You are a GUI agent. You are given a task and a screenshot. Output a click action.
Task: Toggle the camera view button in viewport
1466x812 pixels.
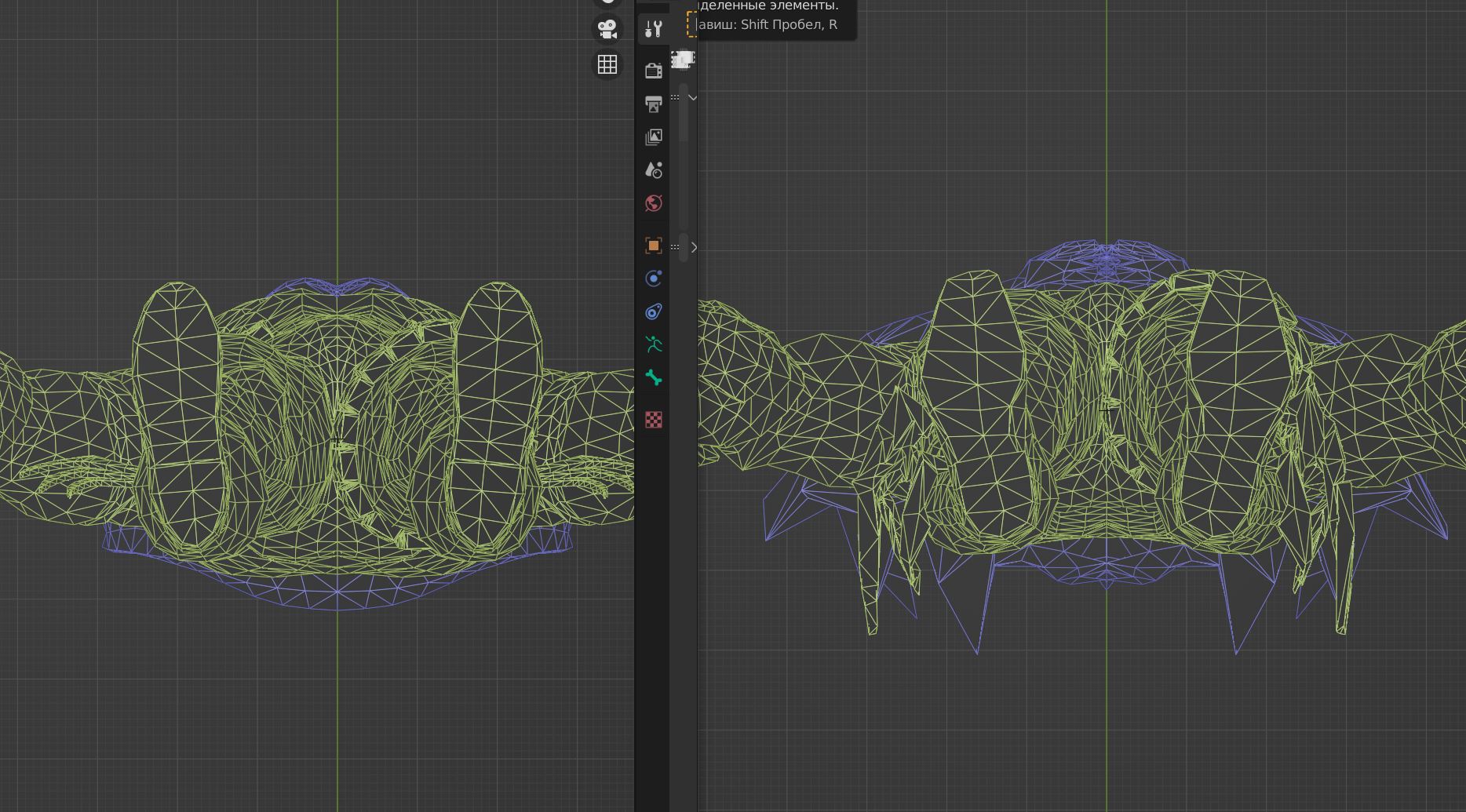click(x=607, y=29)
